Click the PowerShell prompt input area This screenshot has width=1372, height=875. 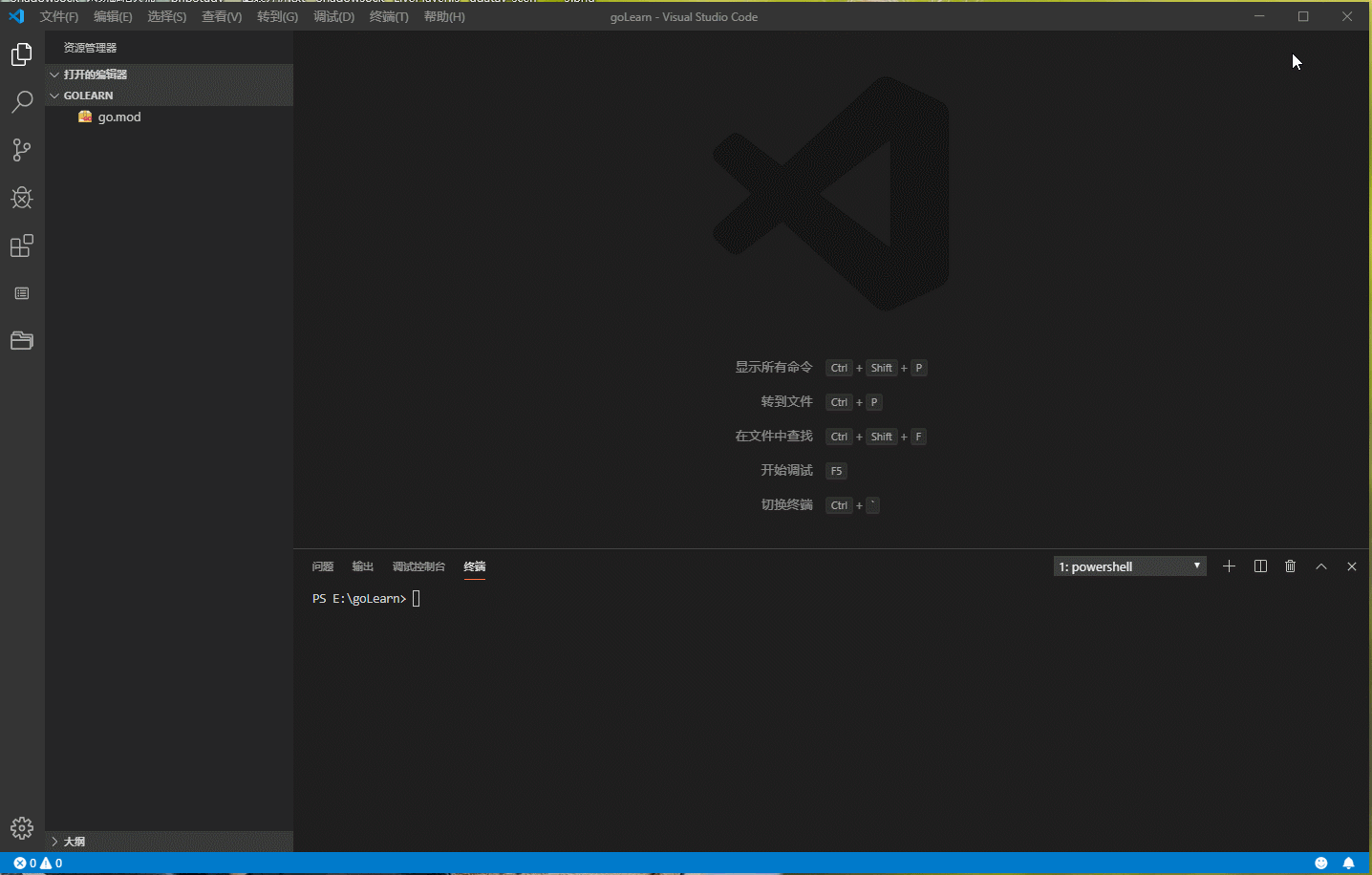(417, 599)
